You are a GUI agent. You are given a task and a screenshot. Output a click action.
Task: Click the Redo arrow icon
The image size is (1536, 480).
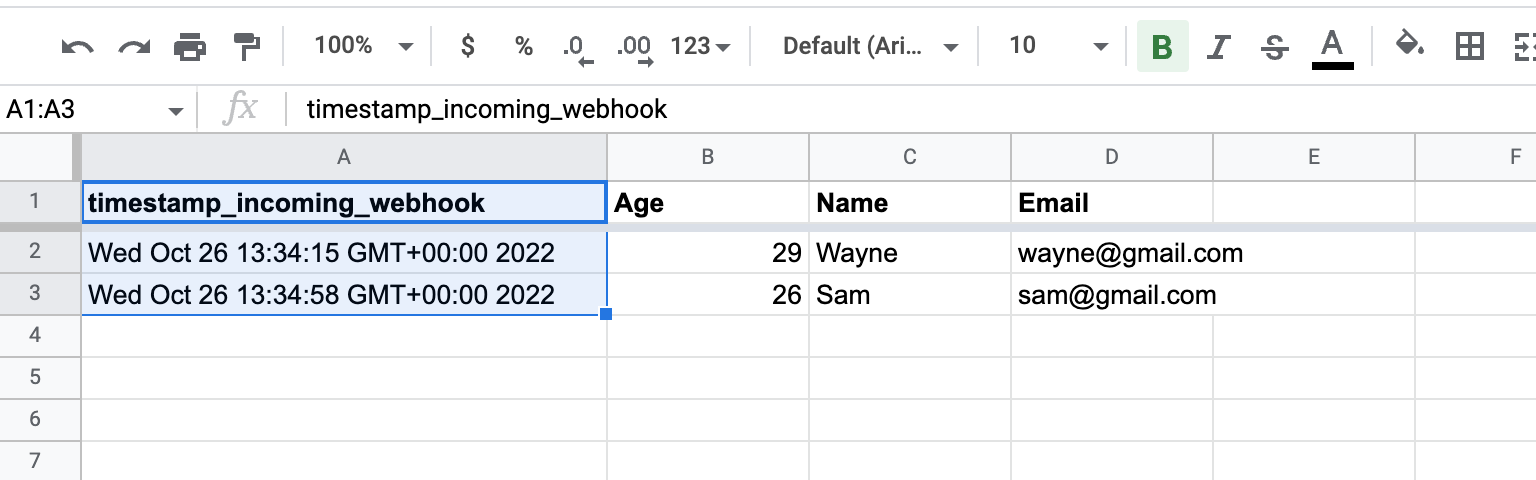click(x=133, y=46)
